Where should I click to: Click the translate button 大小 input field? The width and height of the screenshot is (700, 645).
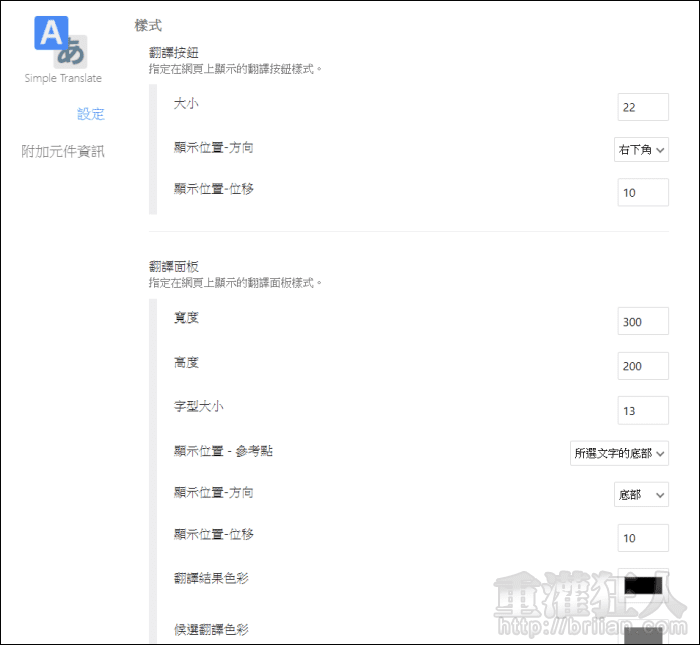642,107
